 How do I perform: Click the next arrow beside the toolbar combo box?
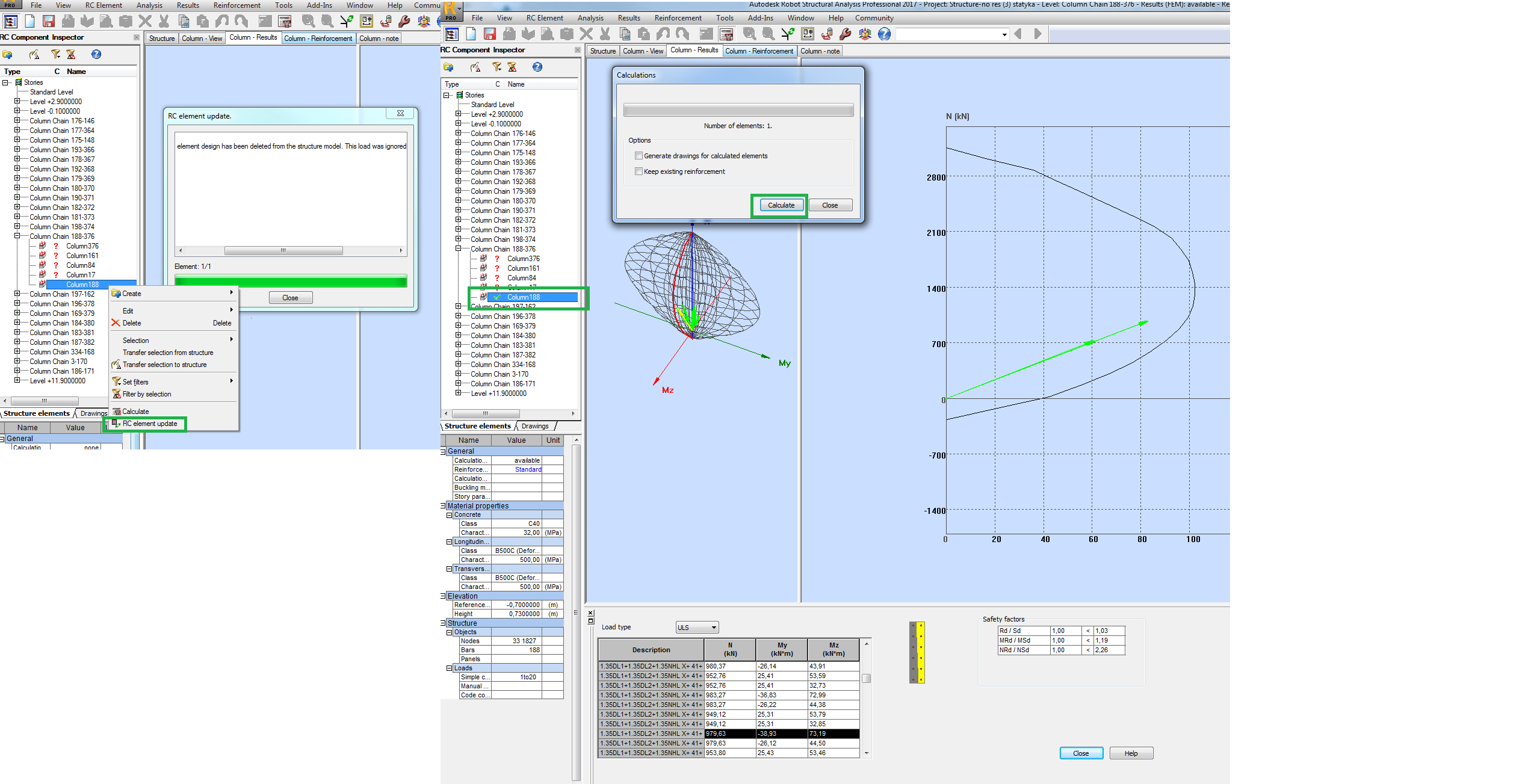[x=1038, y=34]
